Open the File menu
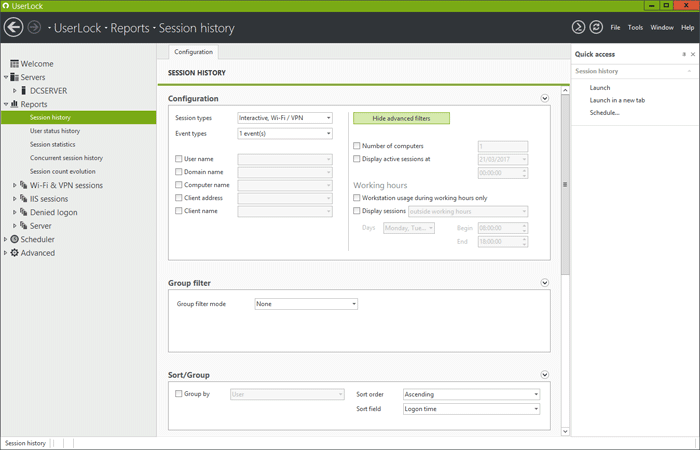The image size is (700, 450). [x=615, y=27]
